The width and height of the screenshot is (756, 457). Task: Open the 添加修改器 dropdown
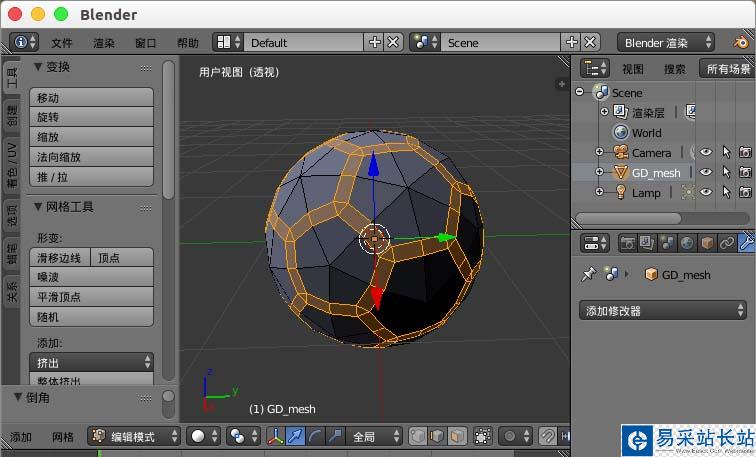coord(662,310)
